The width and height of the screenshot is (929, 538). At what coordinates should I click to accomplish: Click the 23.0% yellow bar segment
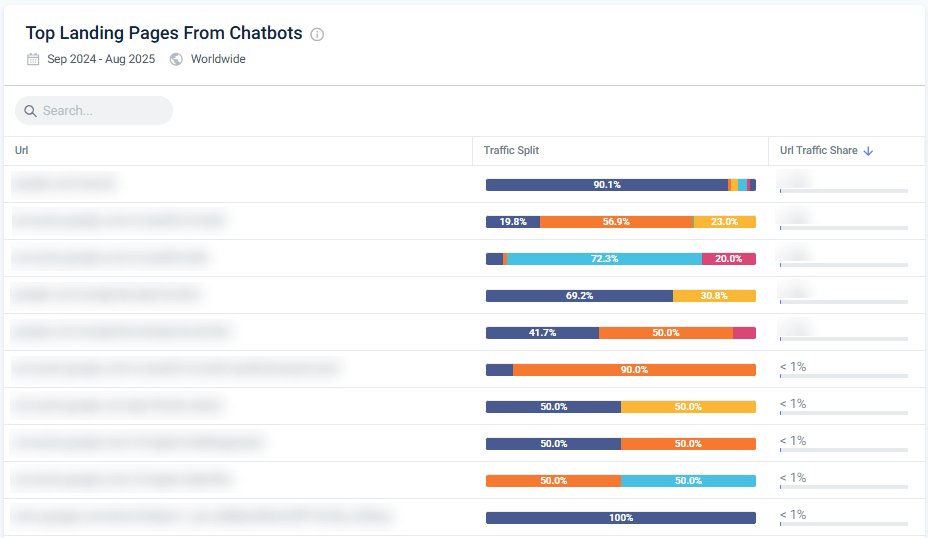[725, 222]
